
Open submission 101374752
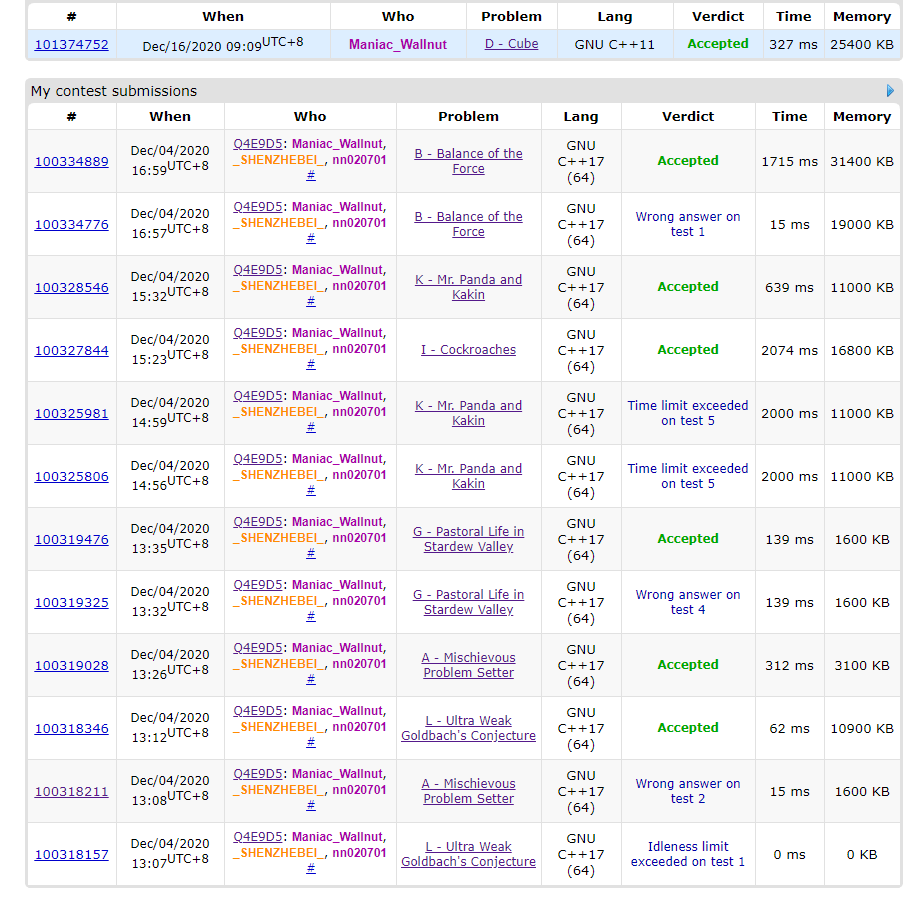[x=71, y=44]
